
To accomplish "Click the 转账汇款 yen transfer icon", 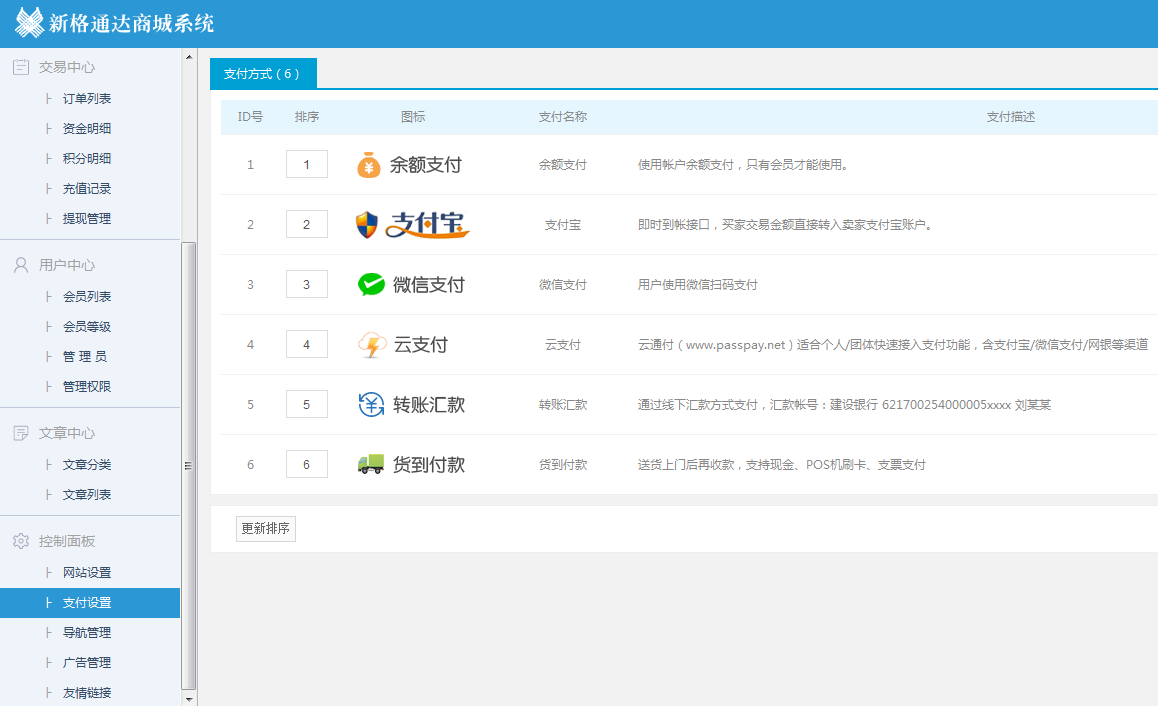I will pos(371,405).
